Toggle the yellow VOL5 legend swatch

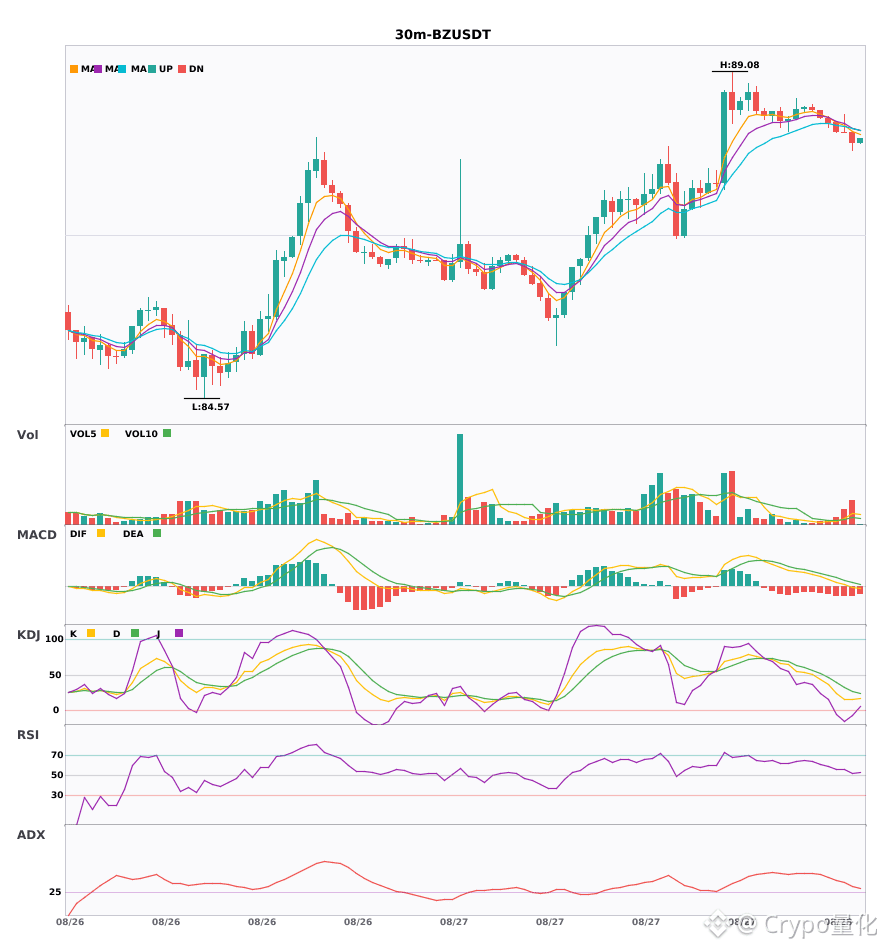105,433
